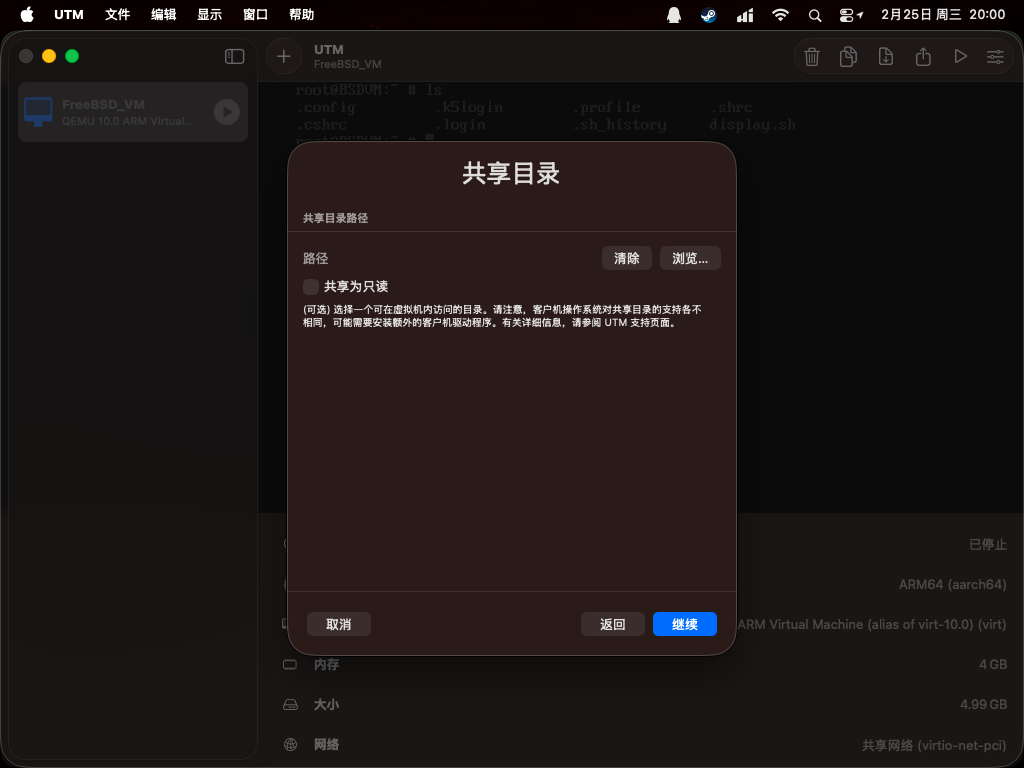The image size is (1024, 768).
Task: Click the yellow minimize window button
Action: point(49,56)
